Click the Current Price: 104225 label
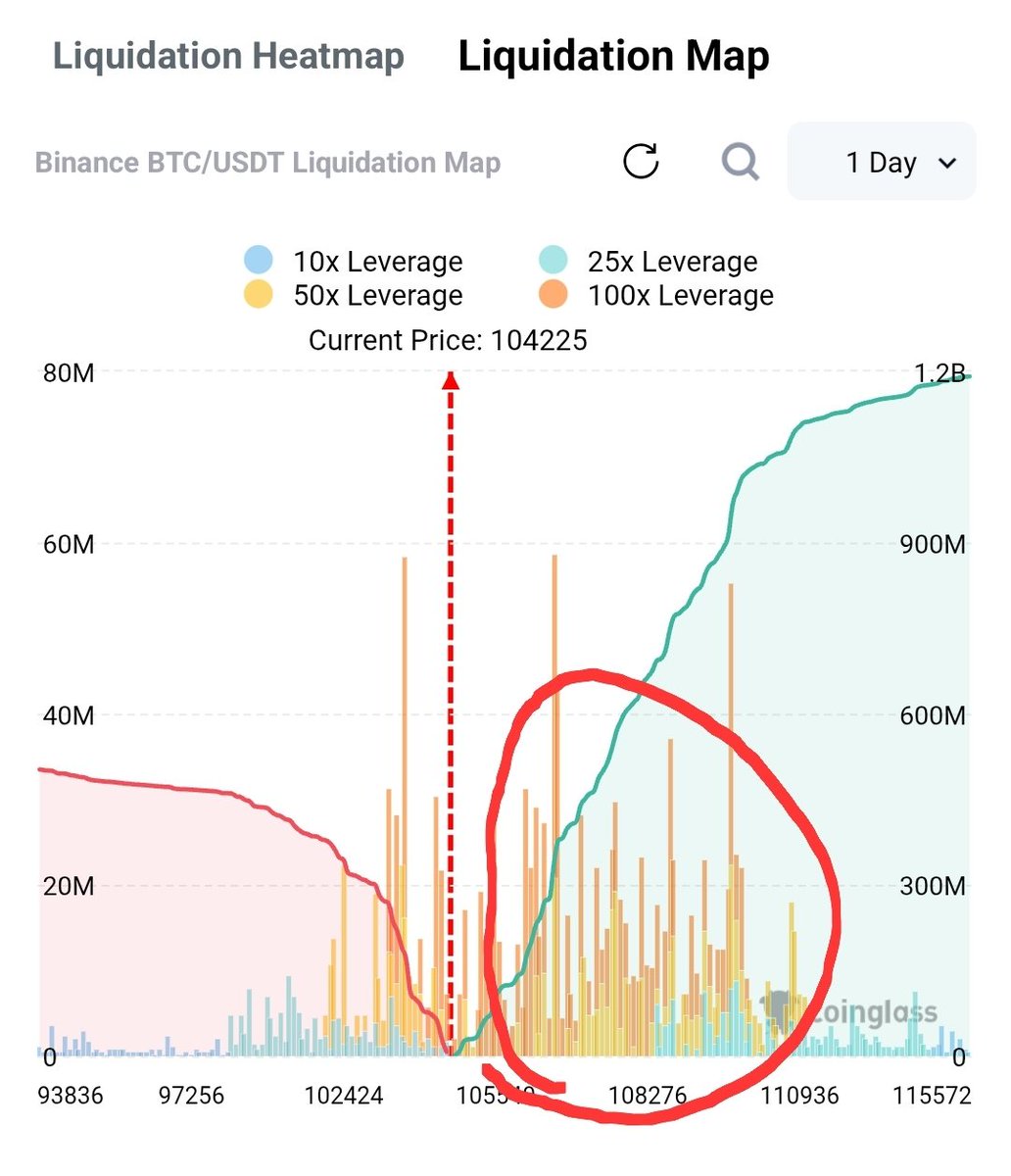This screenshot has height=1176, width=1011. (448, 340)
